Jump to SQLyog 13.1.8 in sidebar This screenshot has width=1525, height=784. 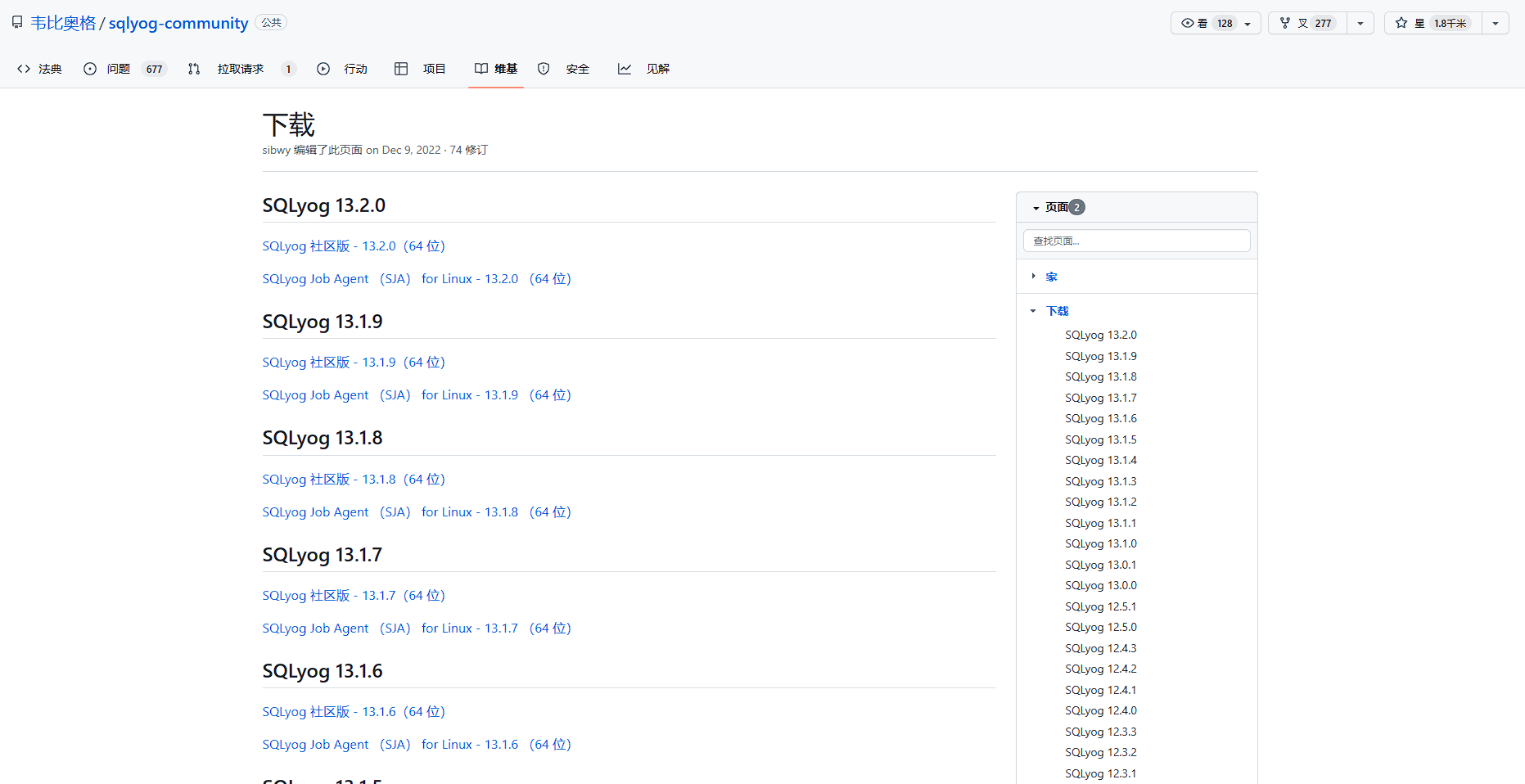1101,376
